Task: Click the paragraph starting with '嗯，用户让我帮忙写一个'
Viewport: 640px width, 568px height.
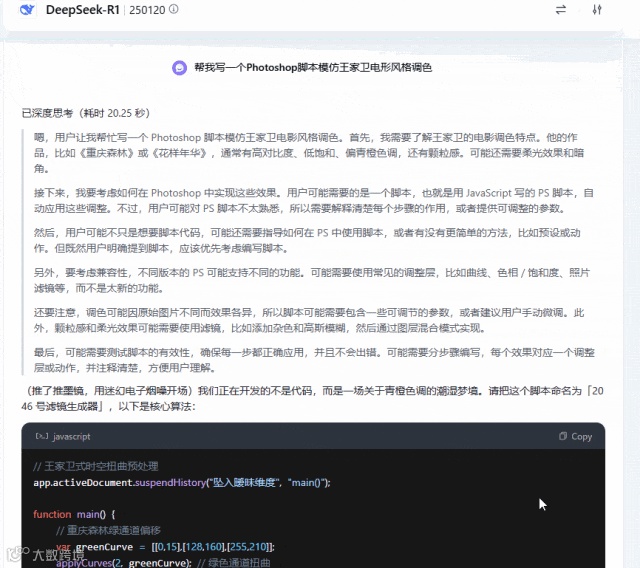Action: [x=309, y=153]
